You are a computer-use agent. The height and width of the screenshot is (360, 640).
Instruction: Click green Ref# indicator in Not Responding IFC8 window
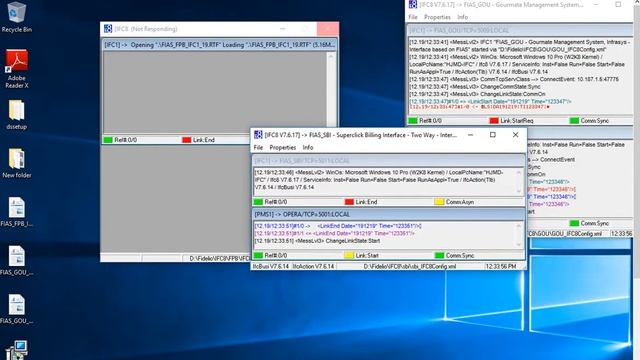(108, 140)
